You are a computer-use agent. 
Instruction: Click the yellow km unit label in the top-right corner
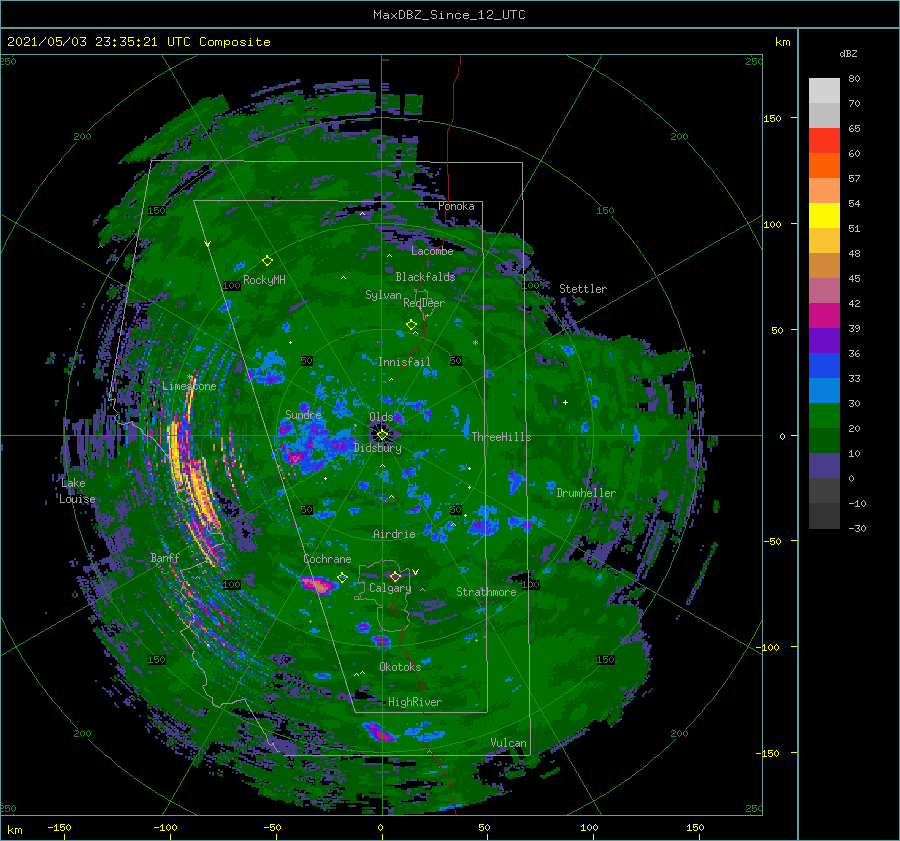point(782,42)
